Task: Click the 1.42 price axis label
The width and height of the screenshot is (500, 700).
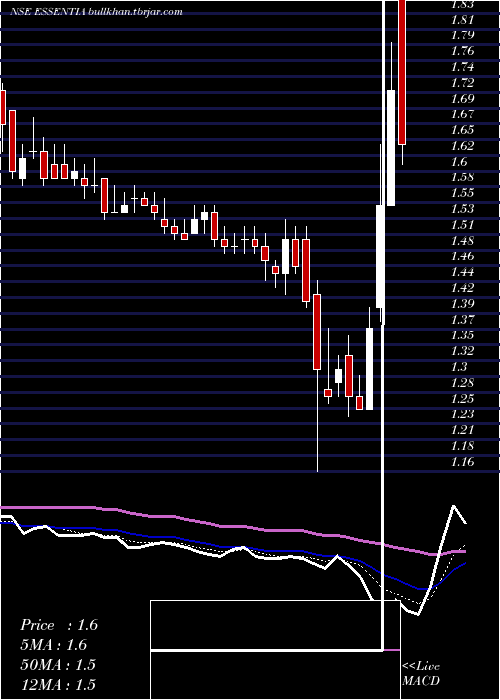Action: point(462,288)
